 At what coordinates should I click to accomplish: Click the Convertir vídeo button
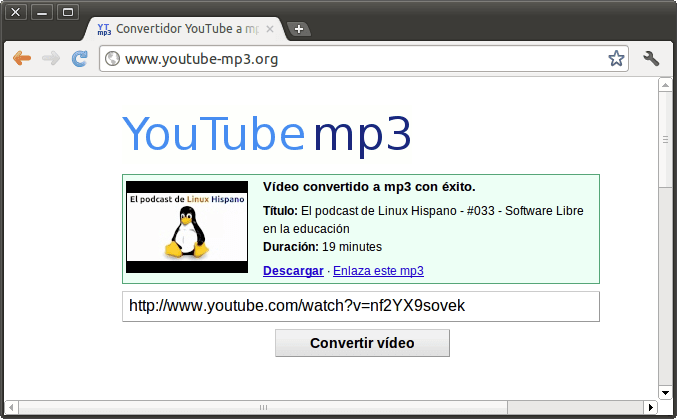click(362, 343)
